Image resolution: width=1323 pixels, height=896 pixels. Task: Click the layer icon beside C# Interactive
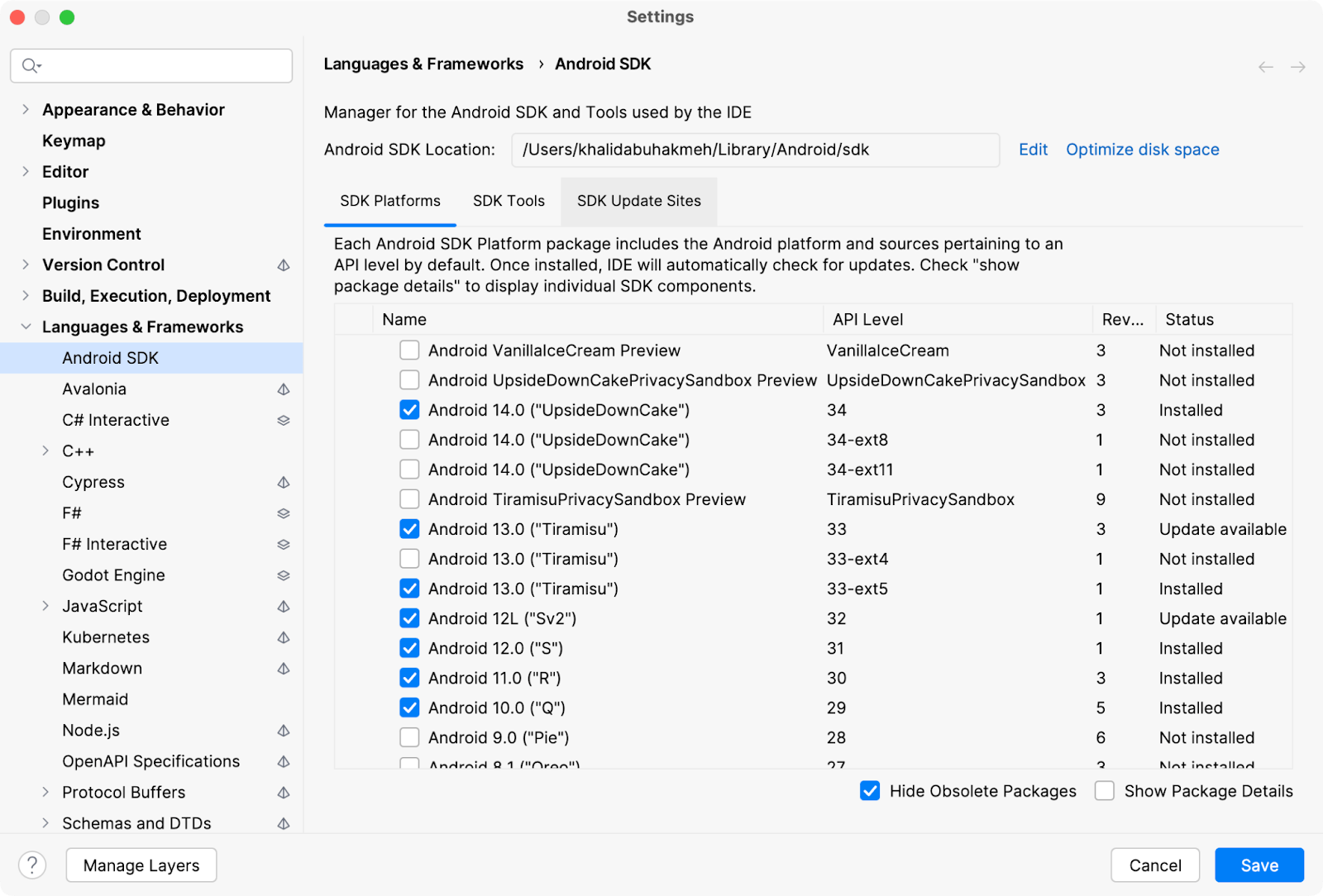[x=284, y=421]
